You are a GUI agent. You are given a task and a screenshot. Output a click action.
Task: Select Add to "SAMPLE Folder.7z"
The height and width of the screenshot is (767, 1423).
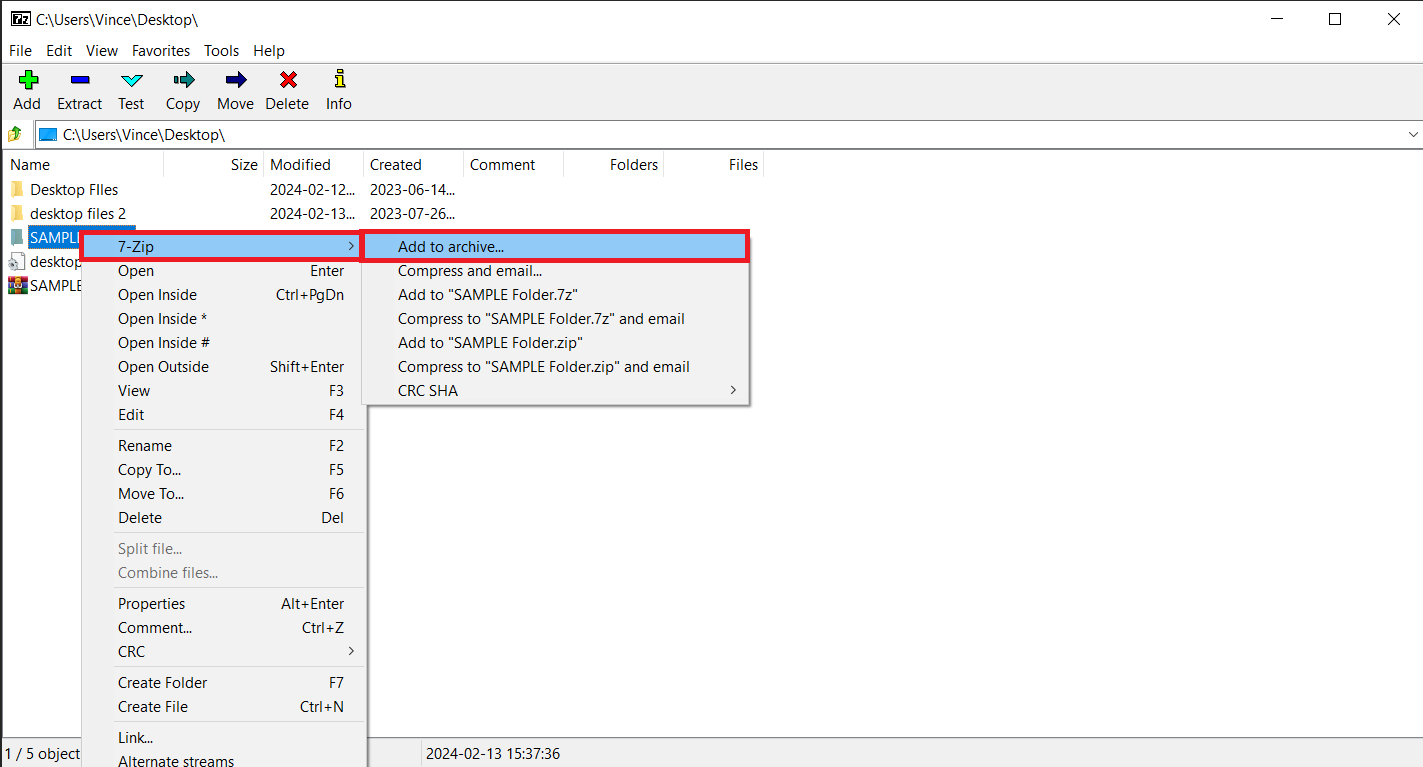tap(555, 295)
